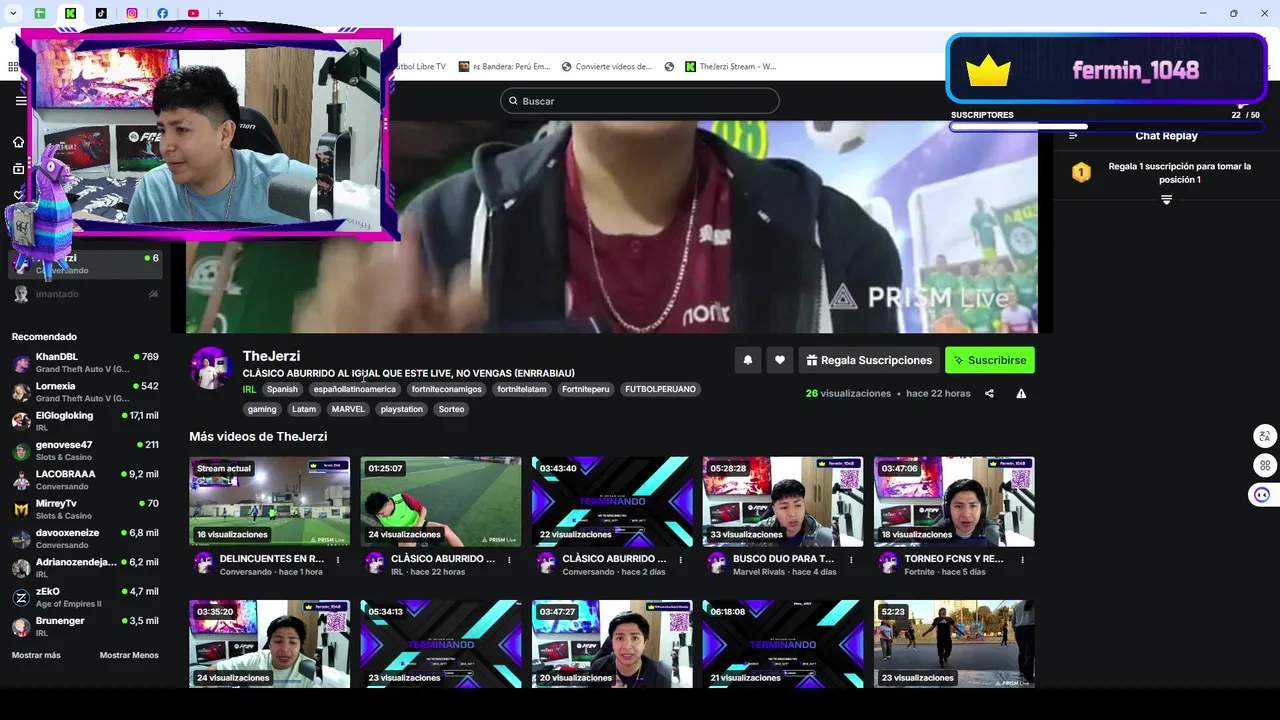Switch to the Facebook browser tab
1280x720 pixels.
tap(163, 13)
